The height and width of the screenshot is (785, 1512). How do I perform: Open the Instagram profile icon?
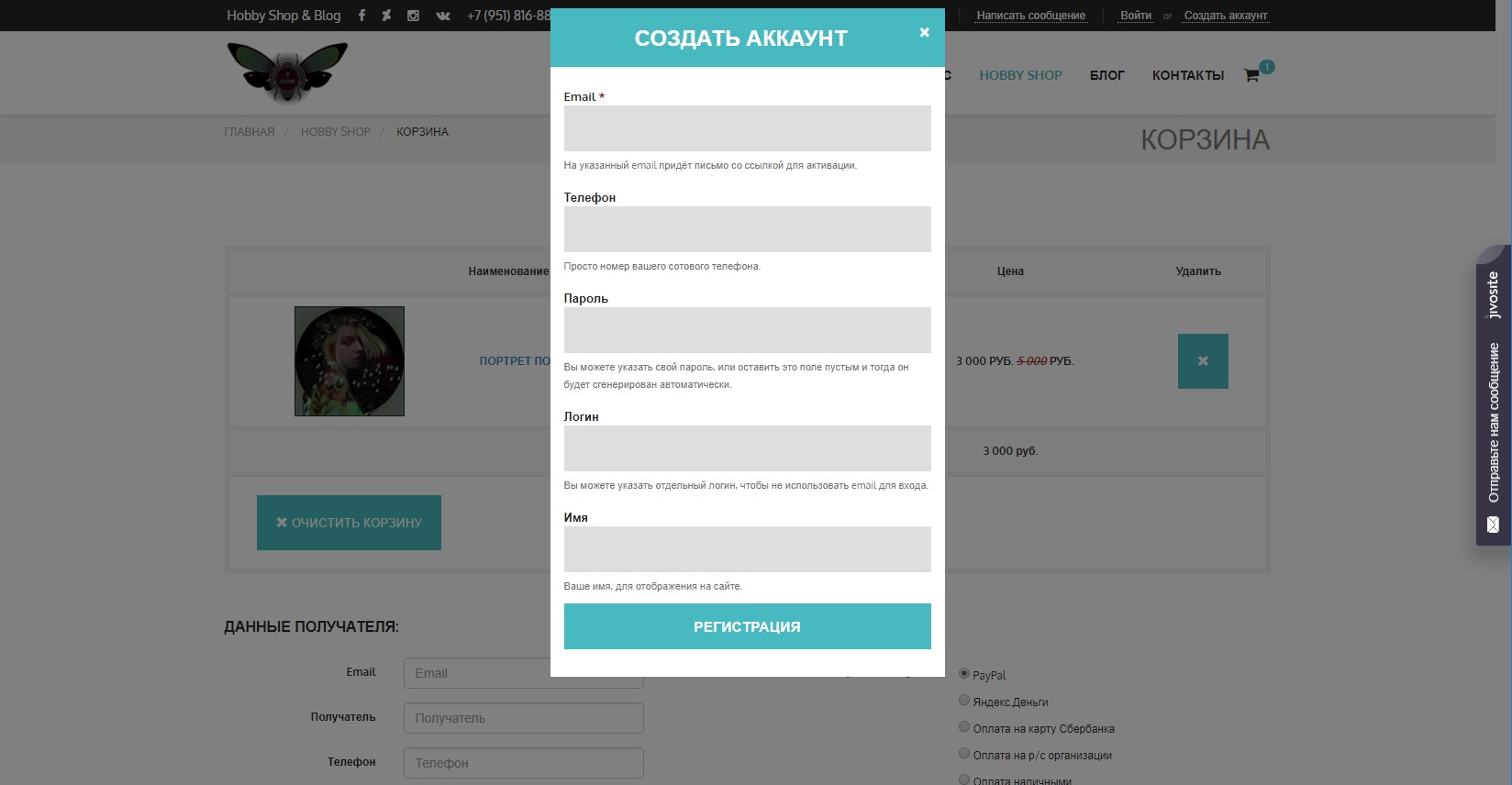[413, 16]
